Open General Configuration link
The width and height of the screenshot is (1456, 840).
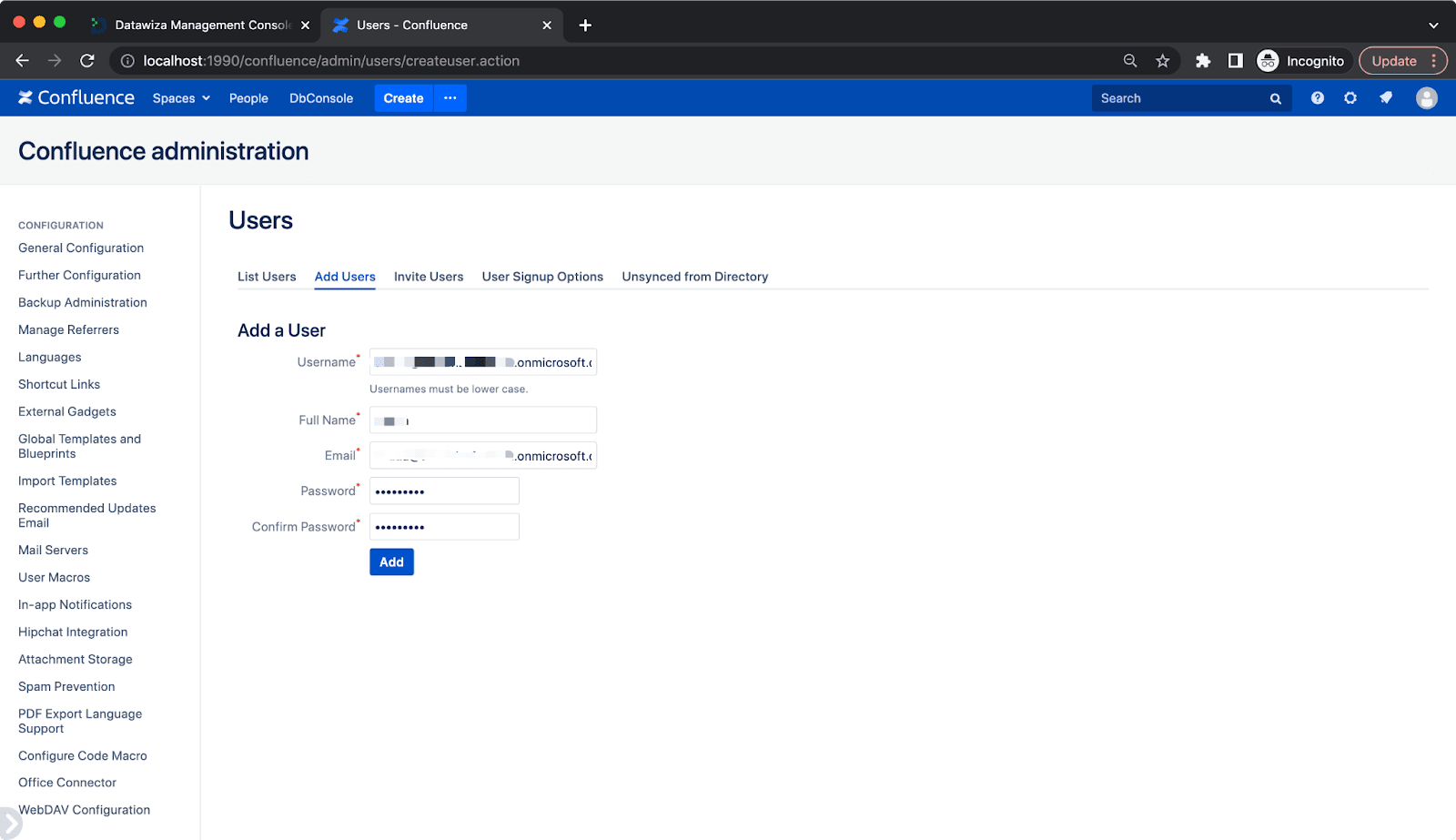81,248
